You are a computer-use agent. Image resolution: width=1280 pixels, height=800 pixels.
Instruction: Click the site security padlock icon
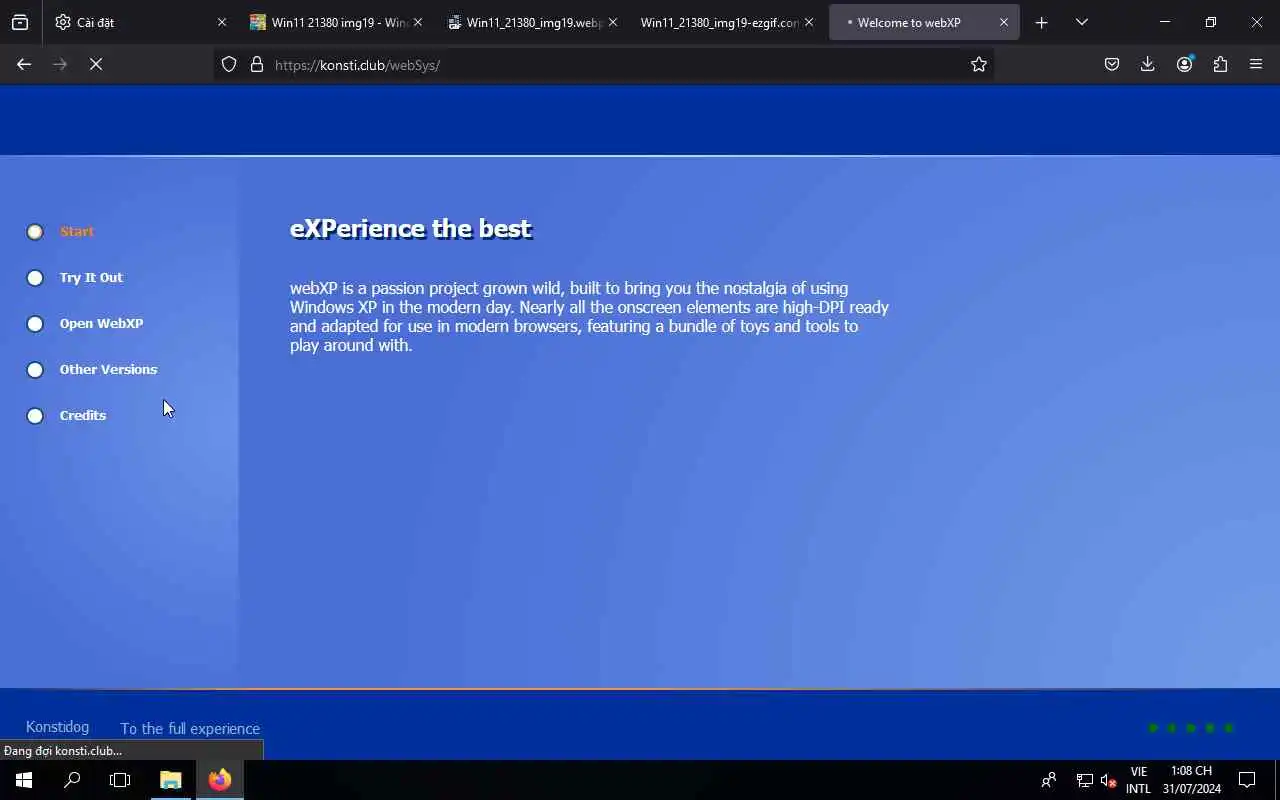pos(257,64)
